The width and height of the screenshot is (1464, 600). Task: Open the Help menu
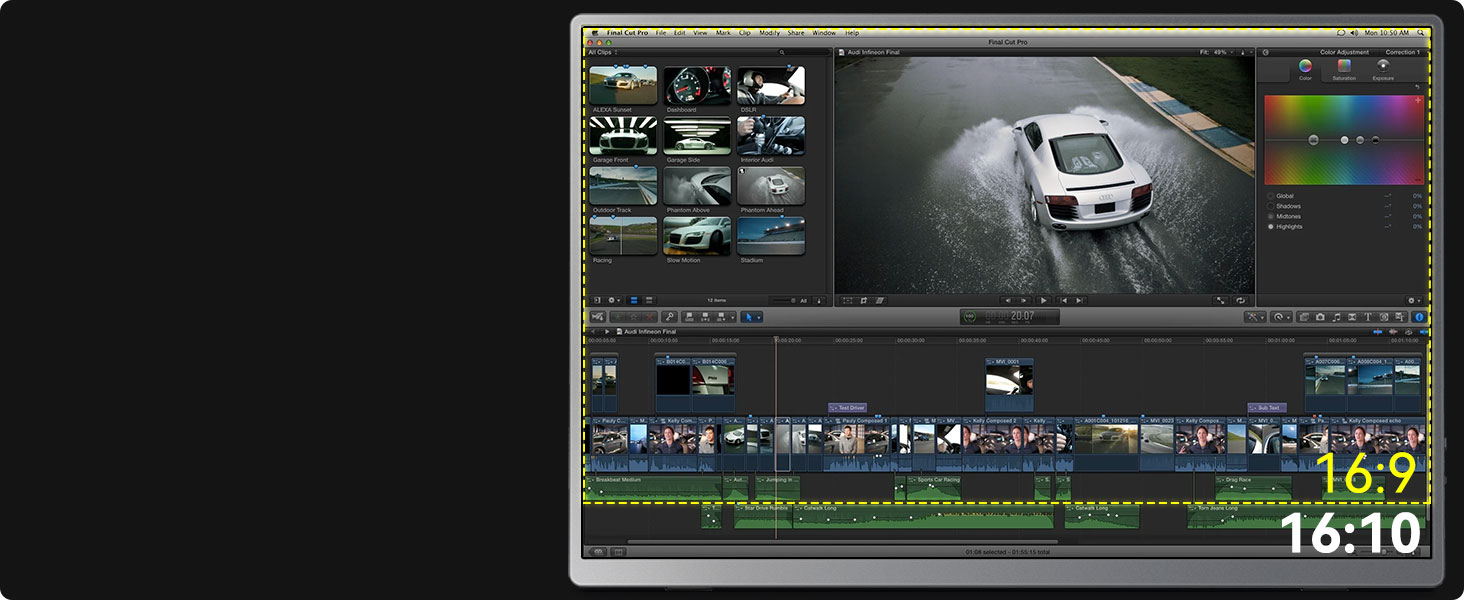tap(852, 33)
